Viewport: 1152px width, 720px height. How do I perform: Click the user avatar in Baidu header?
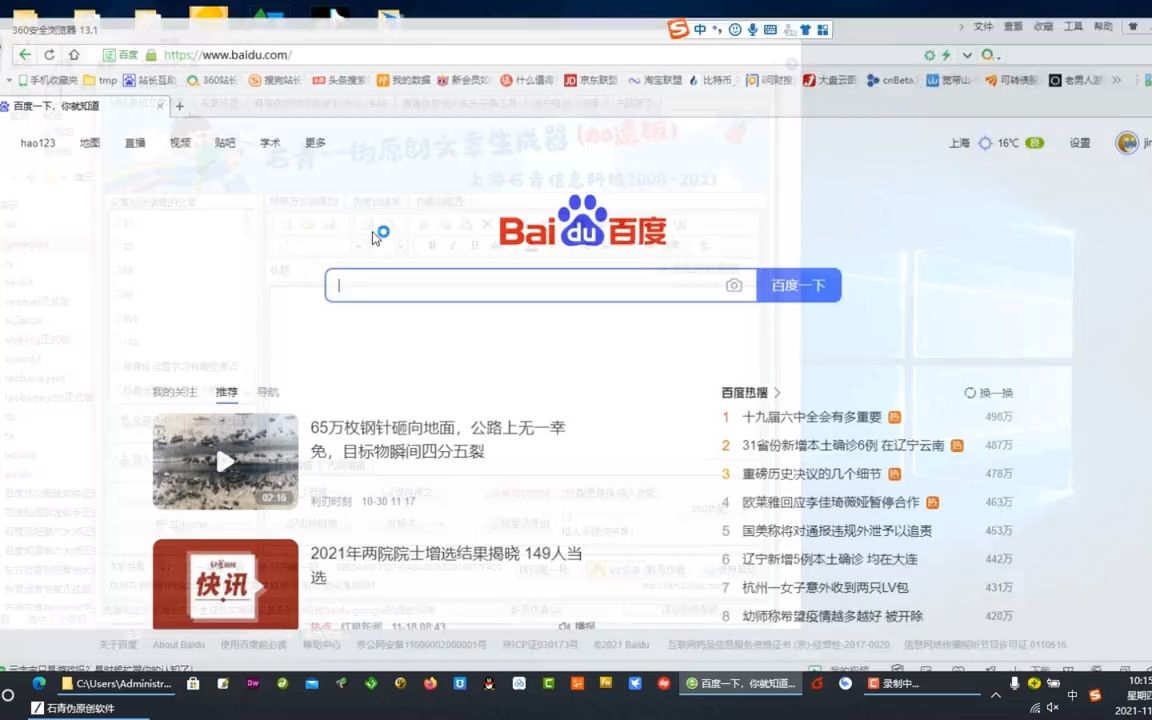[1126, 143]
